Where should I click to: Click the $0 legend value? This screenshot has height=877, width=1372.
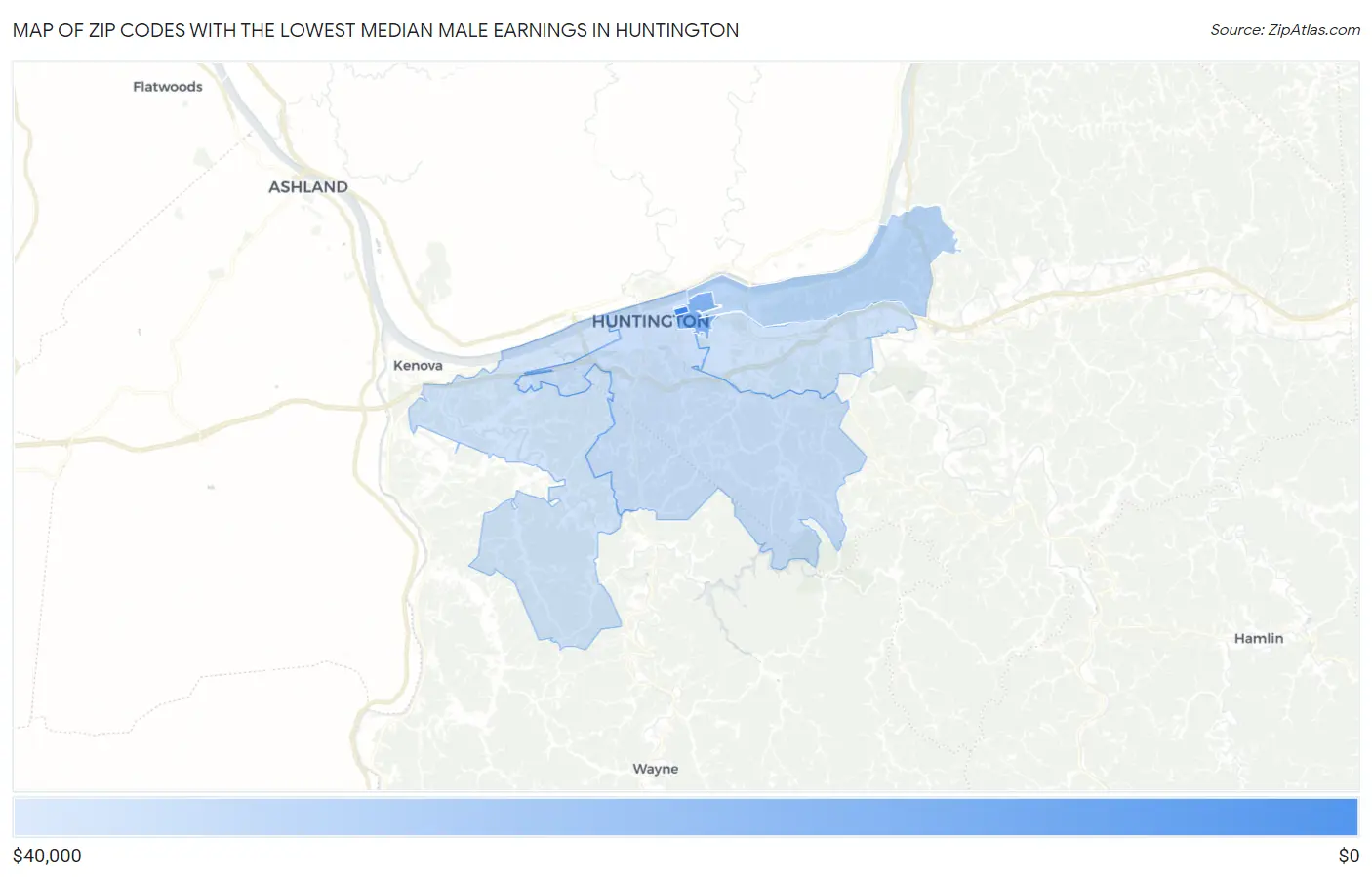point(1349,856)
